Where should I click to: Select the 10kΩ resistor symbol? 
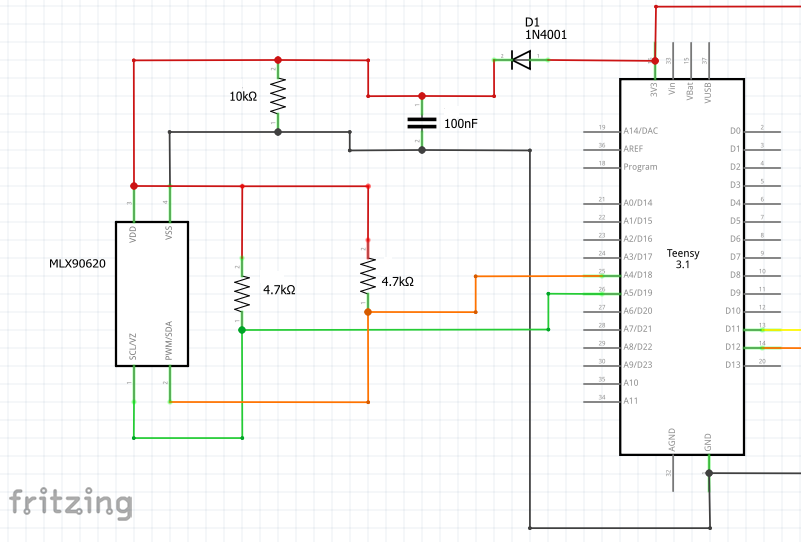click(278, 96)
